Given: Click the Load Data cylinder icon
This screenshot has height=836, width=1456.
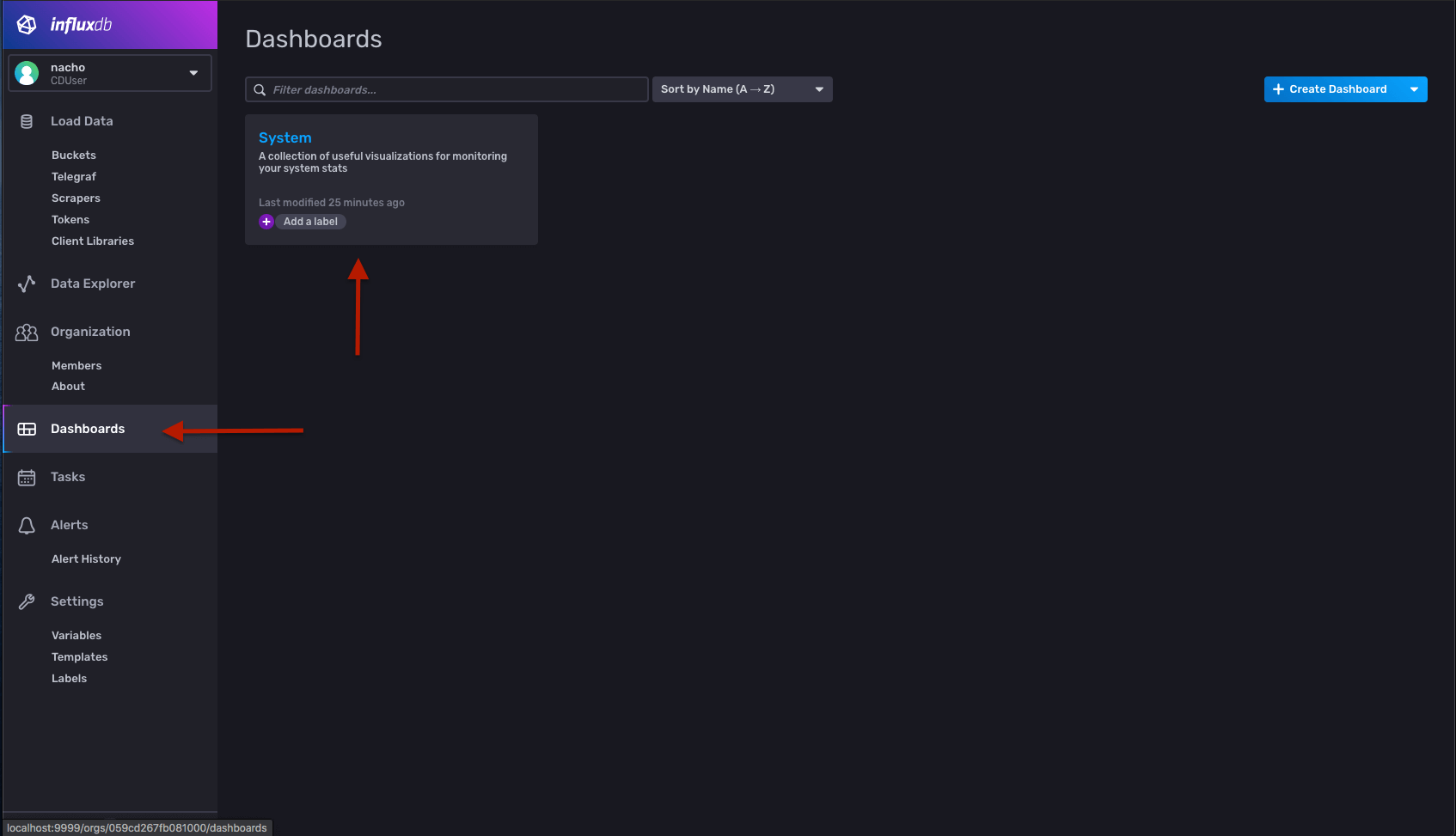Looking at the screenshot, I should (27, 121).
